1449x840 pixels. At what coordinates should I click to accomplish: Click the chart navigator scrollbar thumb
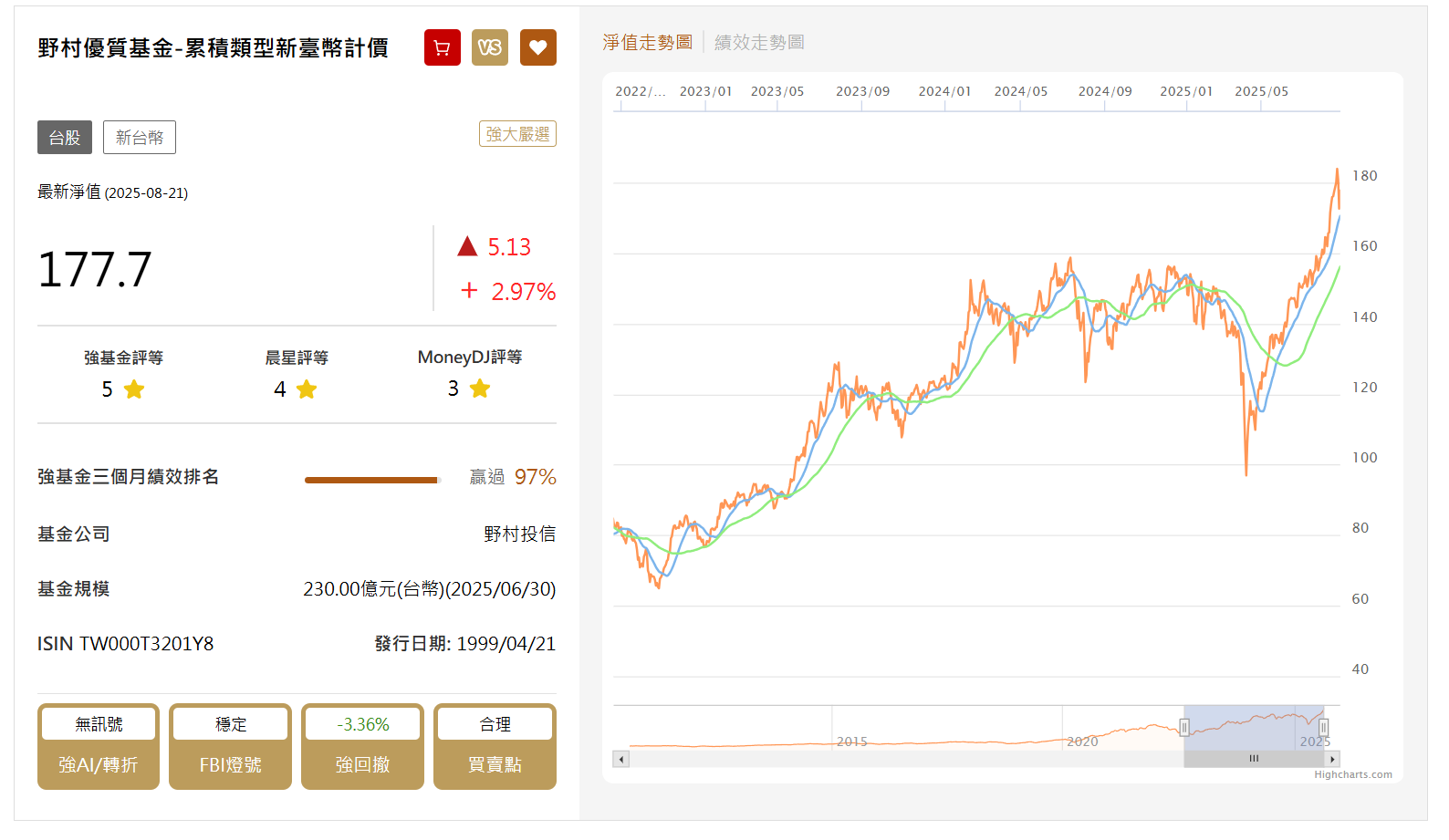click(x=1254, y=759)
